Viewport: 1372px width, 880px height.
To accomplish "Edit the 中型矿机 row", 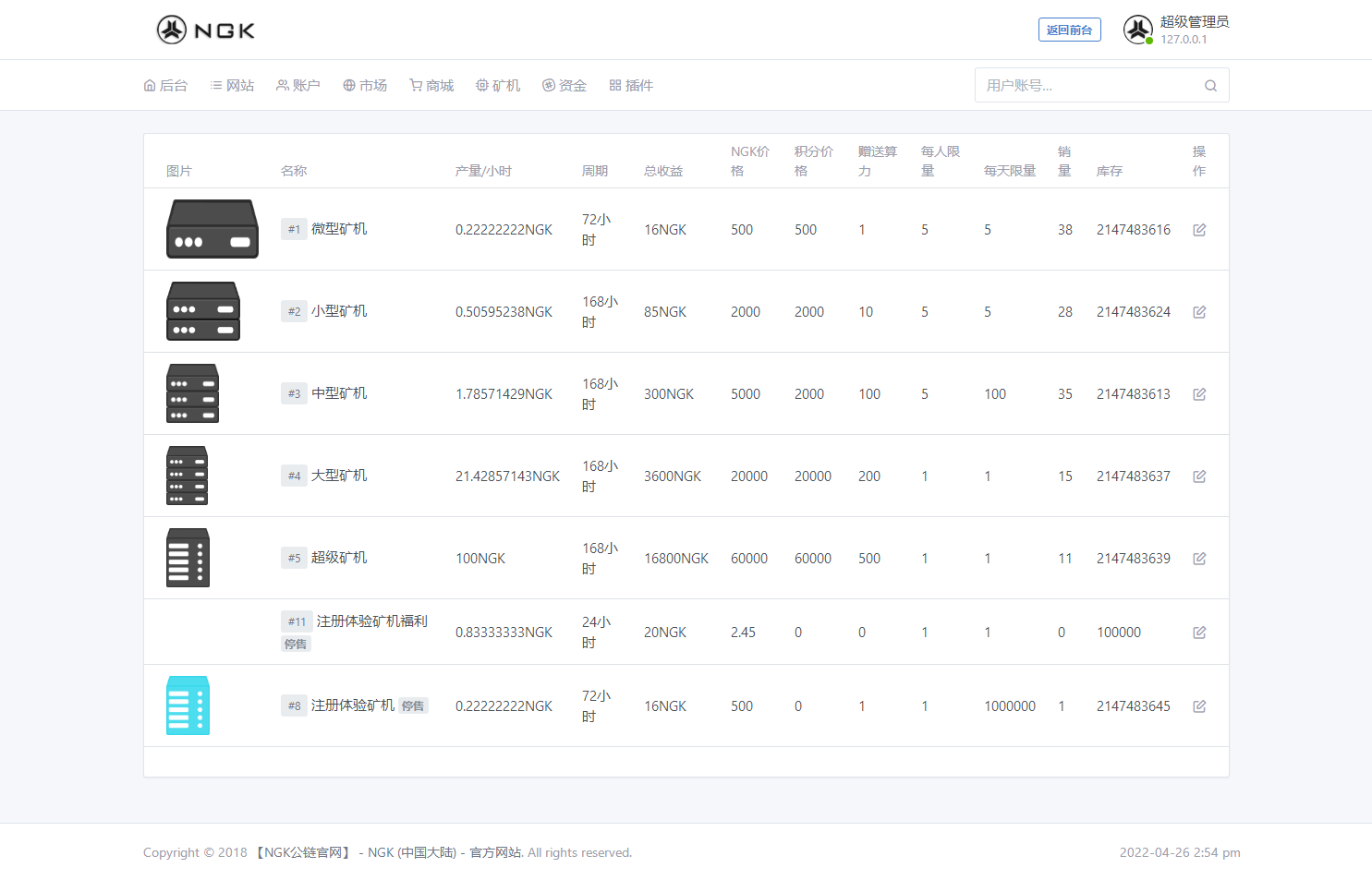I will click(x=1199, y=394).
